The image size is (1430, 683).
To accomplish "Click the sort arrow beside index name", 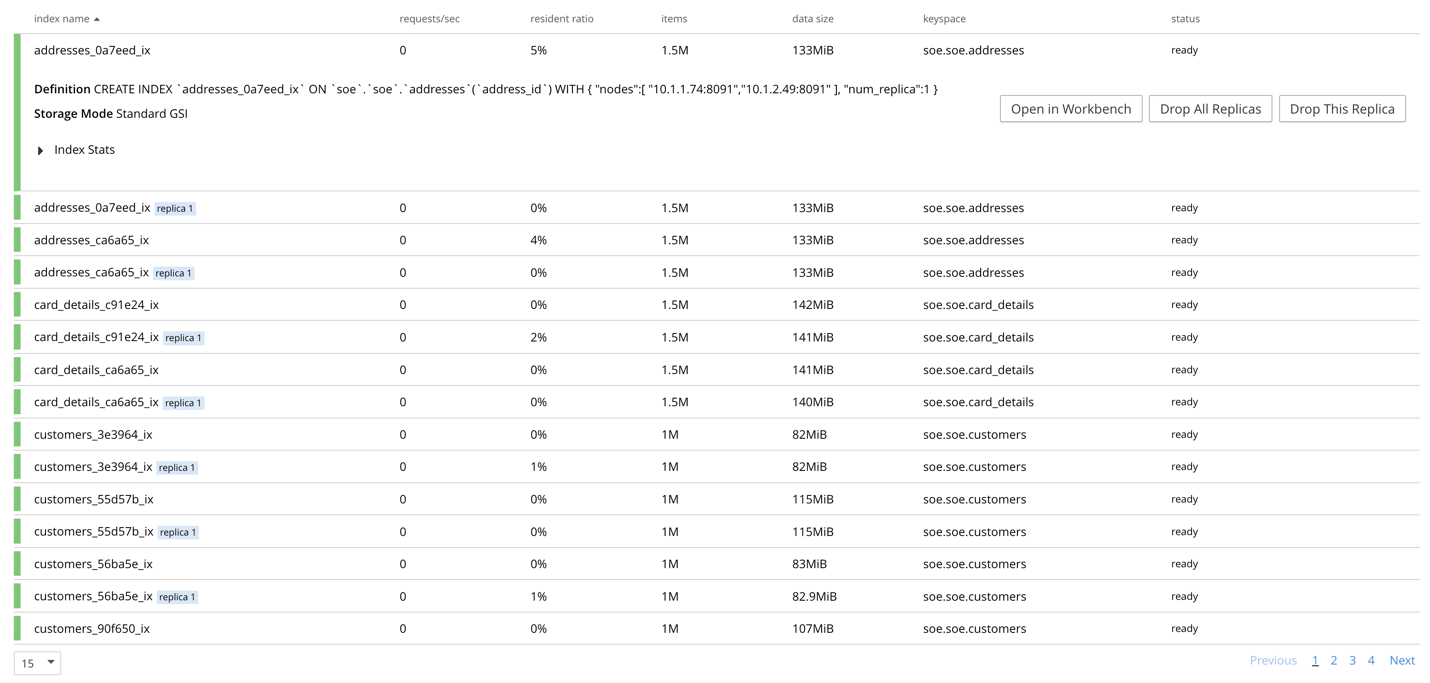I will (95, 18).
